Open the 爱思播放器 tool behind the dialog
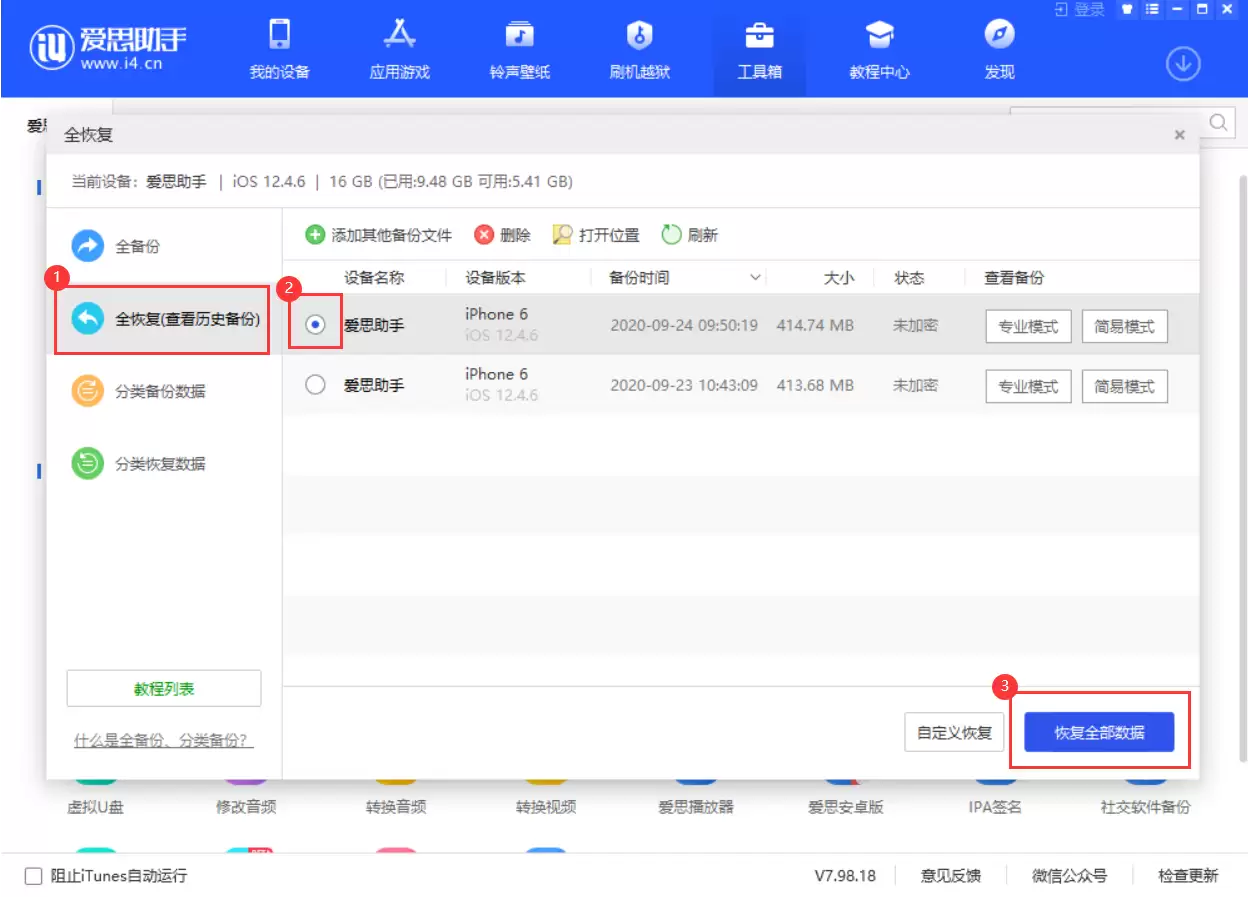Viewport: 1248px width, 897px height. pos(696,806)
